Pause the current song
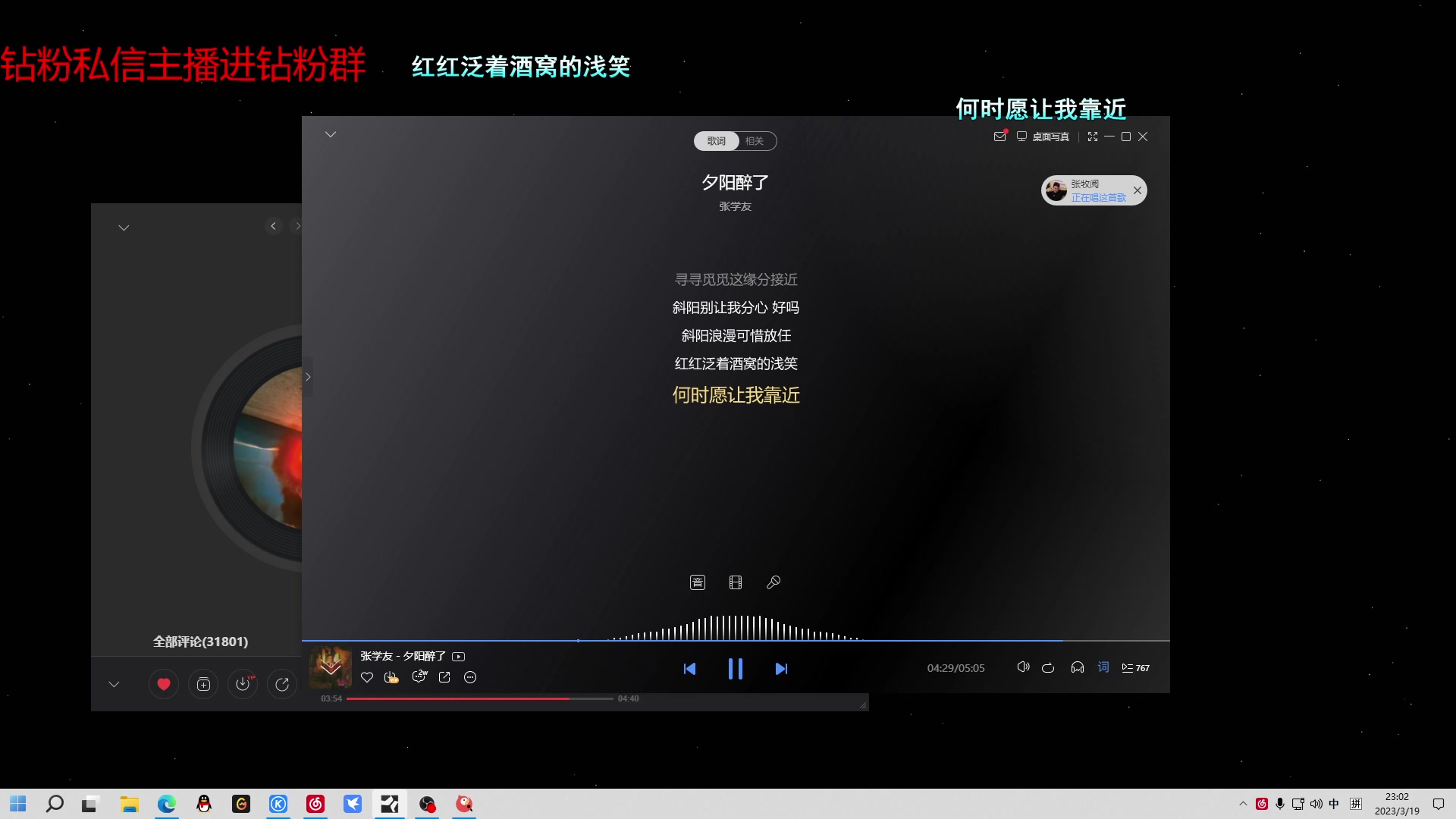The width and height of the screenshot is (1456, 819). 736,668
